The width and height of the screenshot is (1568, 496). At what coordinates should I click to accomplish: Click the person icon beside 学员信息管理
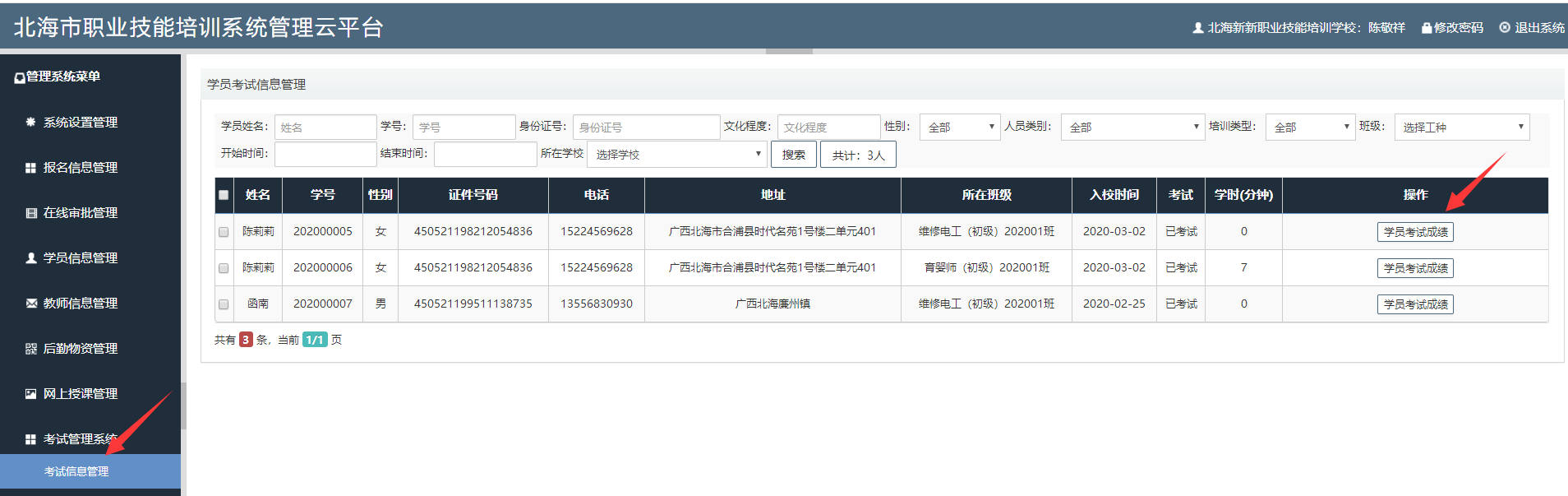click(x=30, y=258)
